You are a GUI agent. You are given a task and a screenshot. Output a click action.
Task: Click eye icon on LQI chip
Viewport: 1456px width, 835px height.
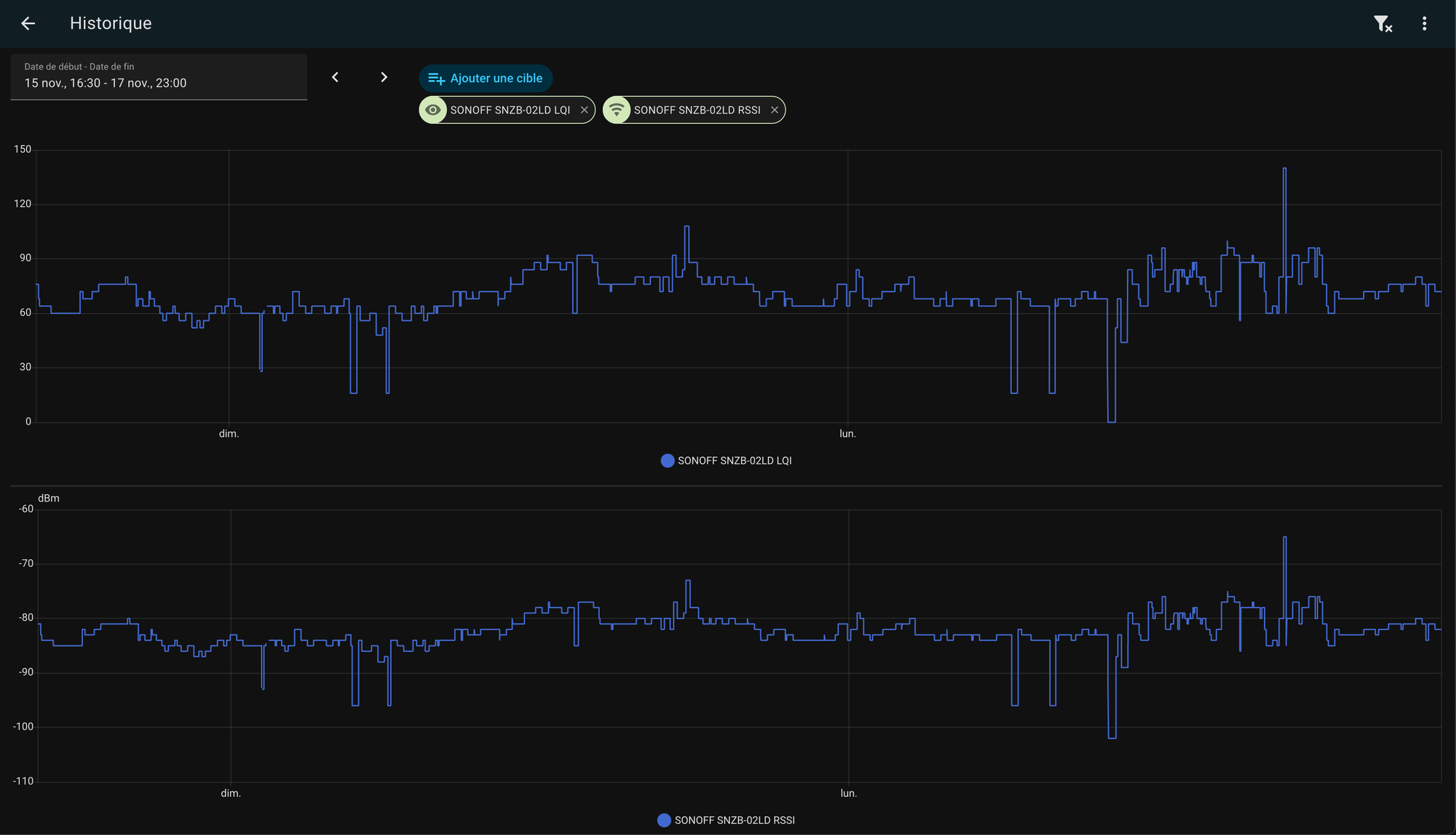coord(433,110)
